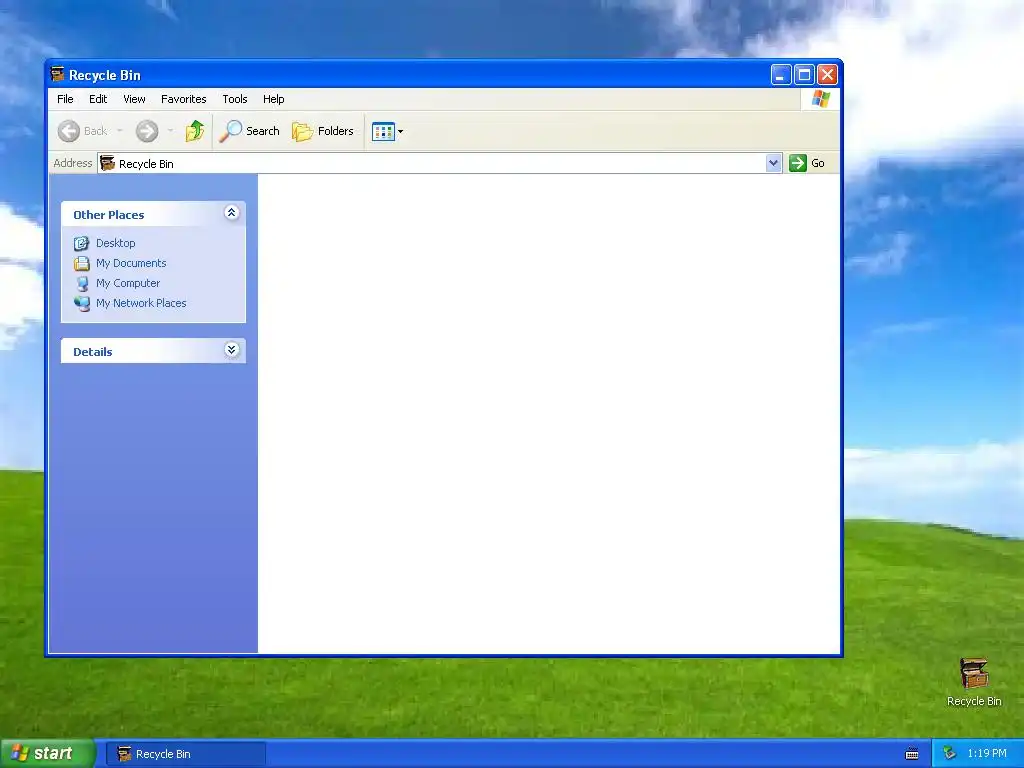Screen dimensions: 1024x768
Task: Open the Edit menu
Action: (x=98, y=99)
